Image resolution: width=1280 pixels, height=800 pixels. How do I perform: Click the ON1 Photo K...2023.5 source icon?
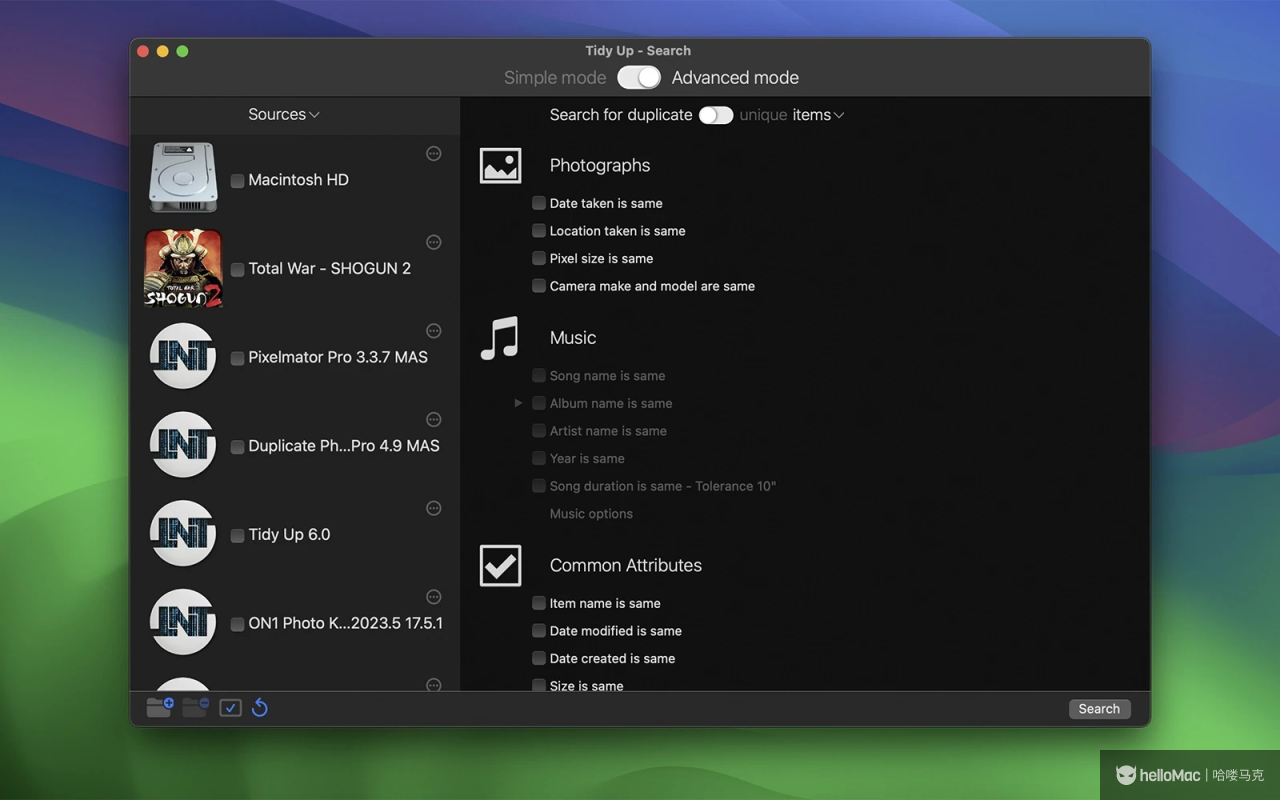tap(183, 622)
